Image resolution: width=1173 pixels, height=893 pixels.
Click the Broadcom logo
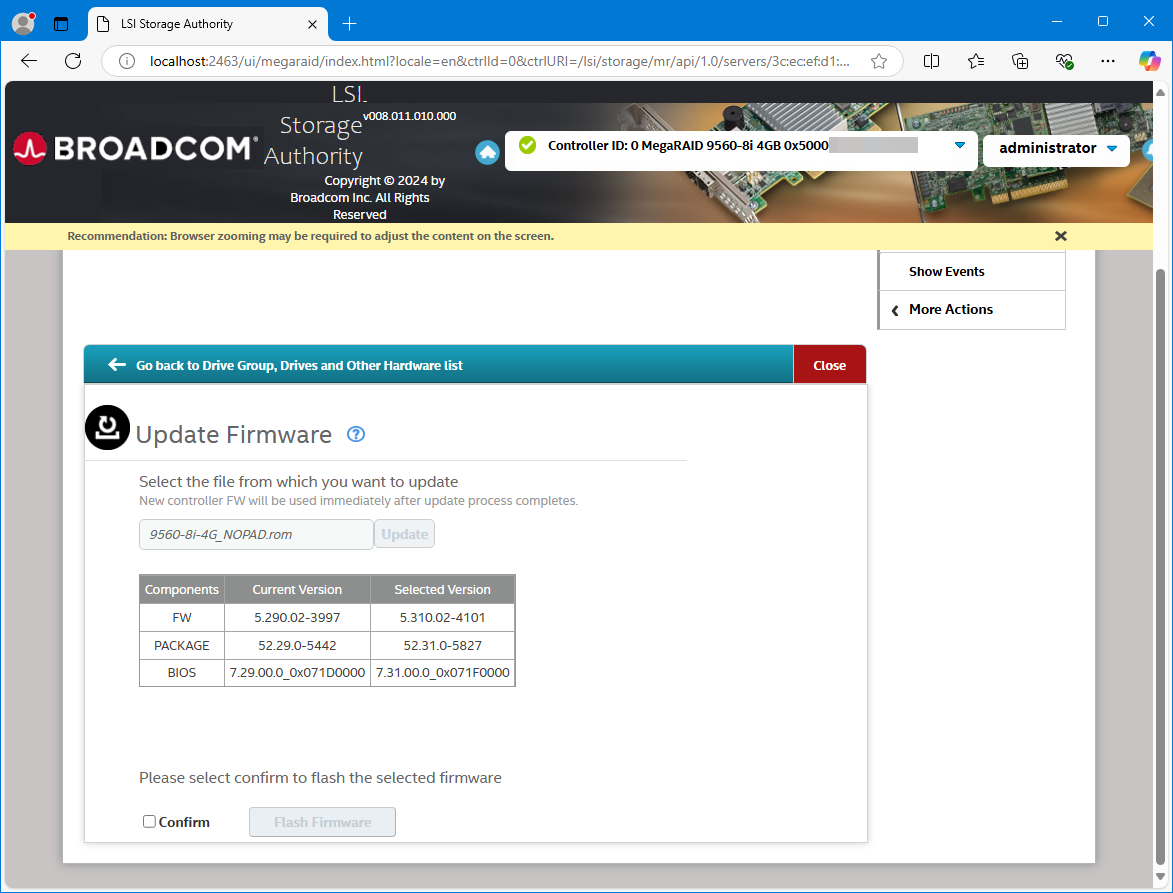point(135,148)
